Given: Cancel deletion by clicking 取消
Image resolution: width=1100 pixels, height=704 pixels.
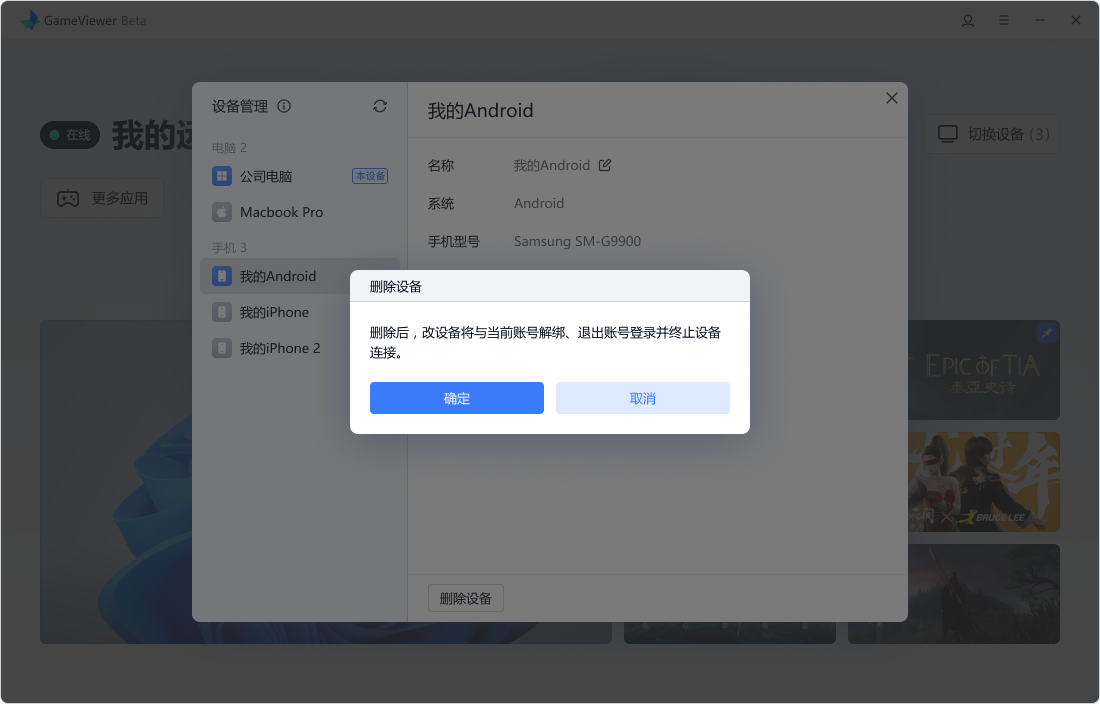Looking at the screenshot, I should click(642, 398).
